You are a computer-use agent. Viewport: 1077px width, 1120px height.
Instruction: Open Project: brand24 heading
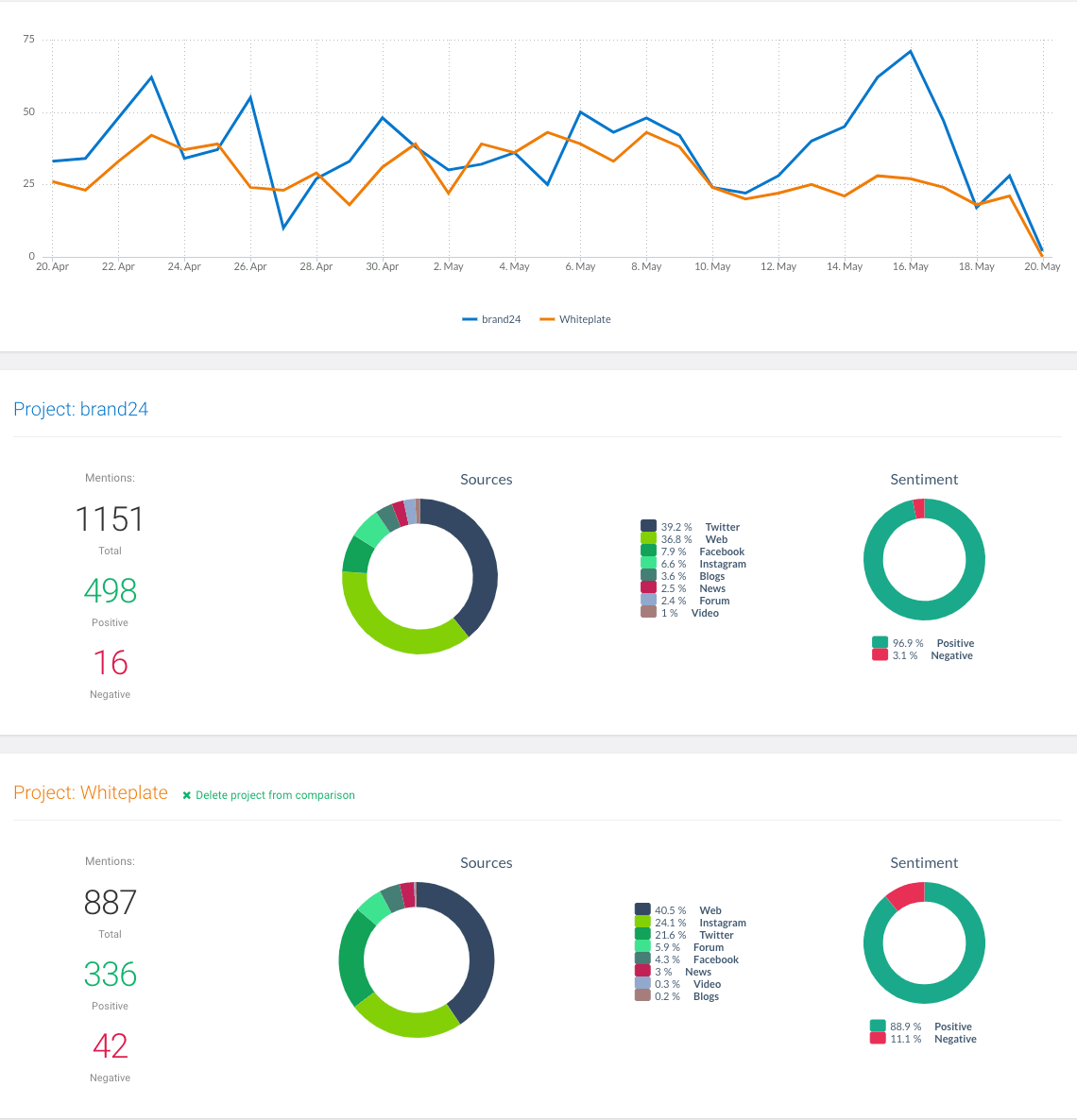(80, 409)
